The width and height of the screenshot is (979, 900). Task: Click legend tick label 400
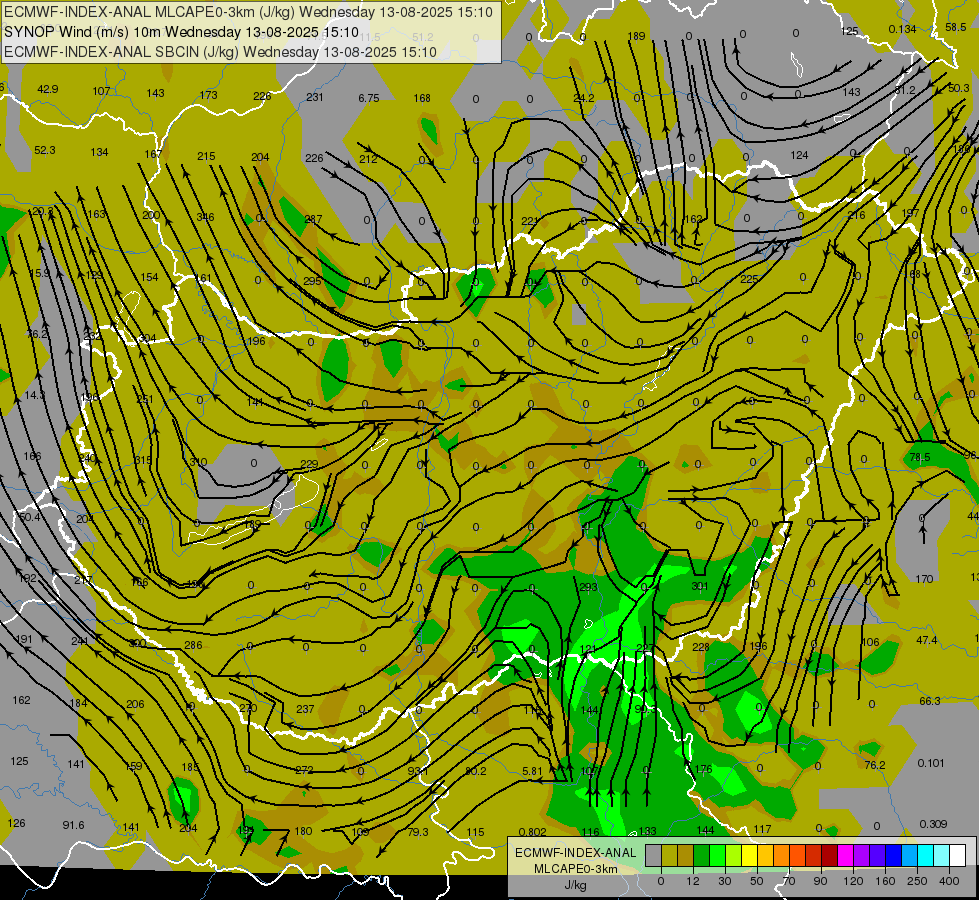tap(949, 881)
